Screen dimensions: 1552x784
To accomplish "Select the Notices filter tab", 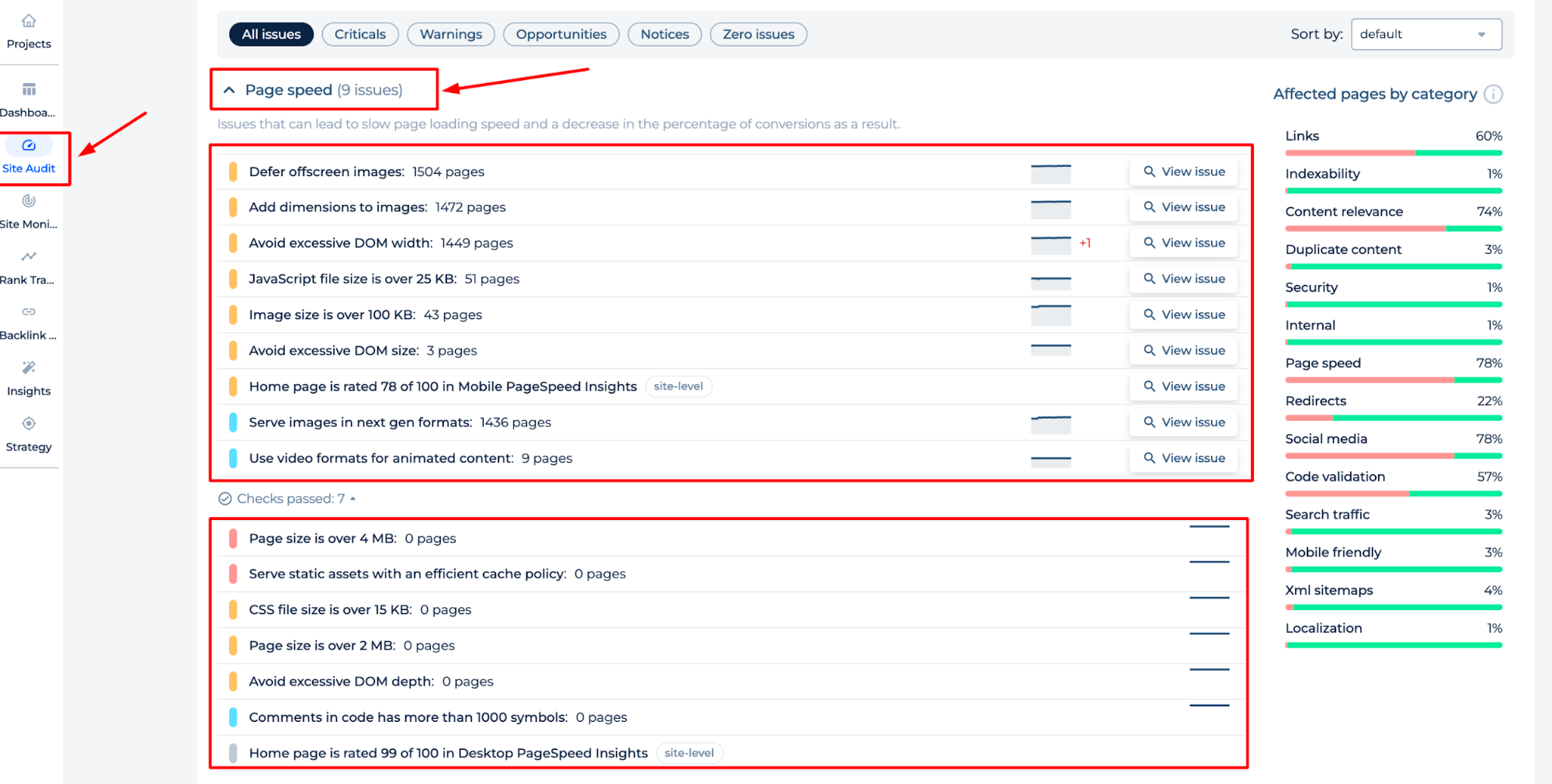I will (x=665, y=34).
